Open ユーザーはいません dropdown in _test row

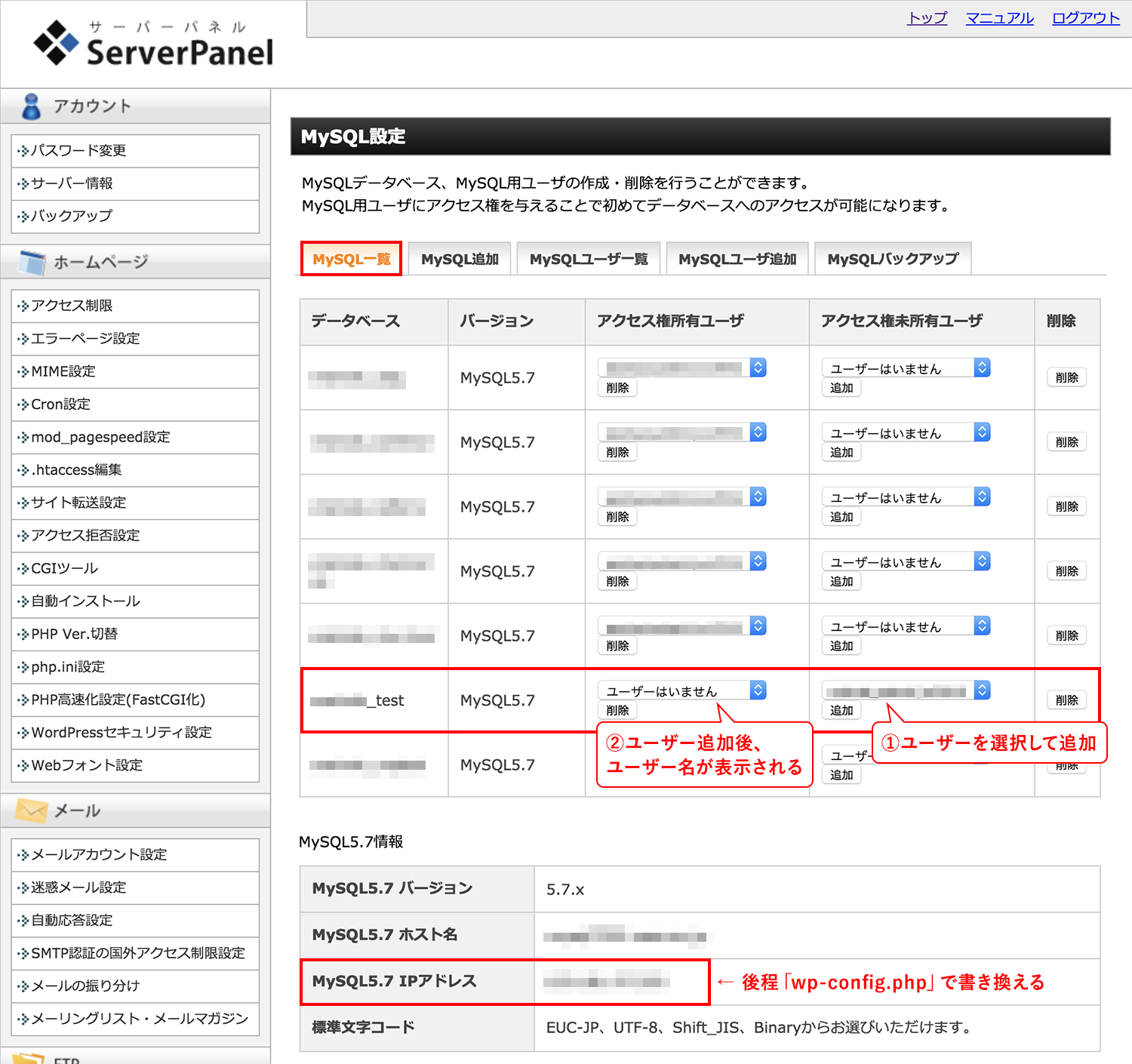point(682,690)
